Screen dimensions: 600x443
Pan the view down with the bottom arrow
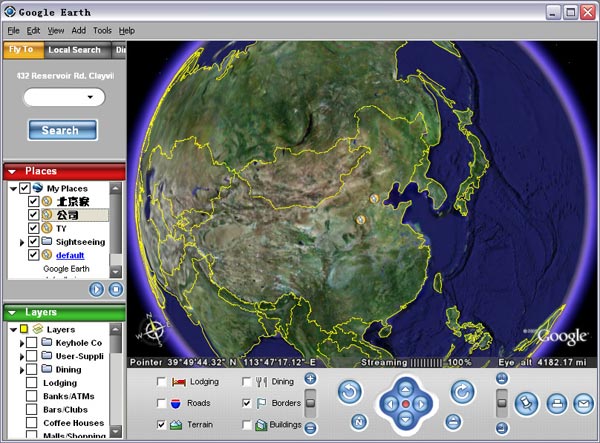point(406,419)
